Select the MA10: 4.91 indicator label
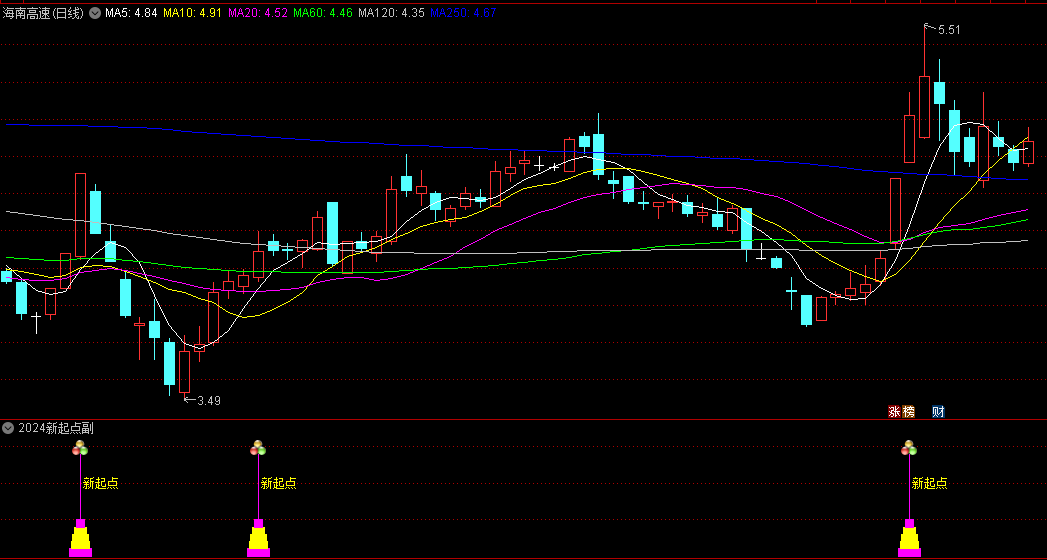 pos(193,13)
